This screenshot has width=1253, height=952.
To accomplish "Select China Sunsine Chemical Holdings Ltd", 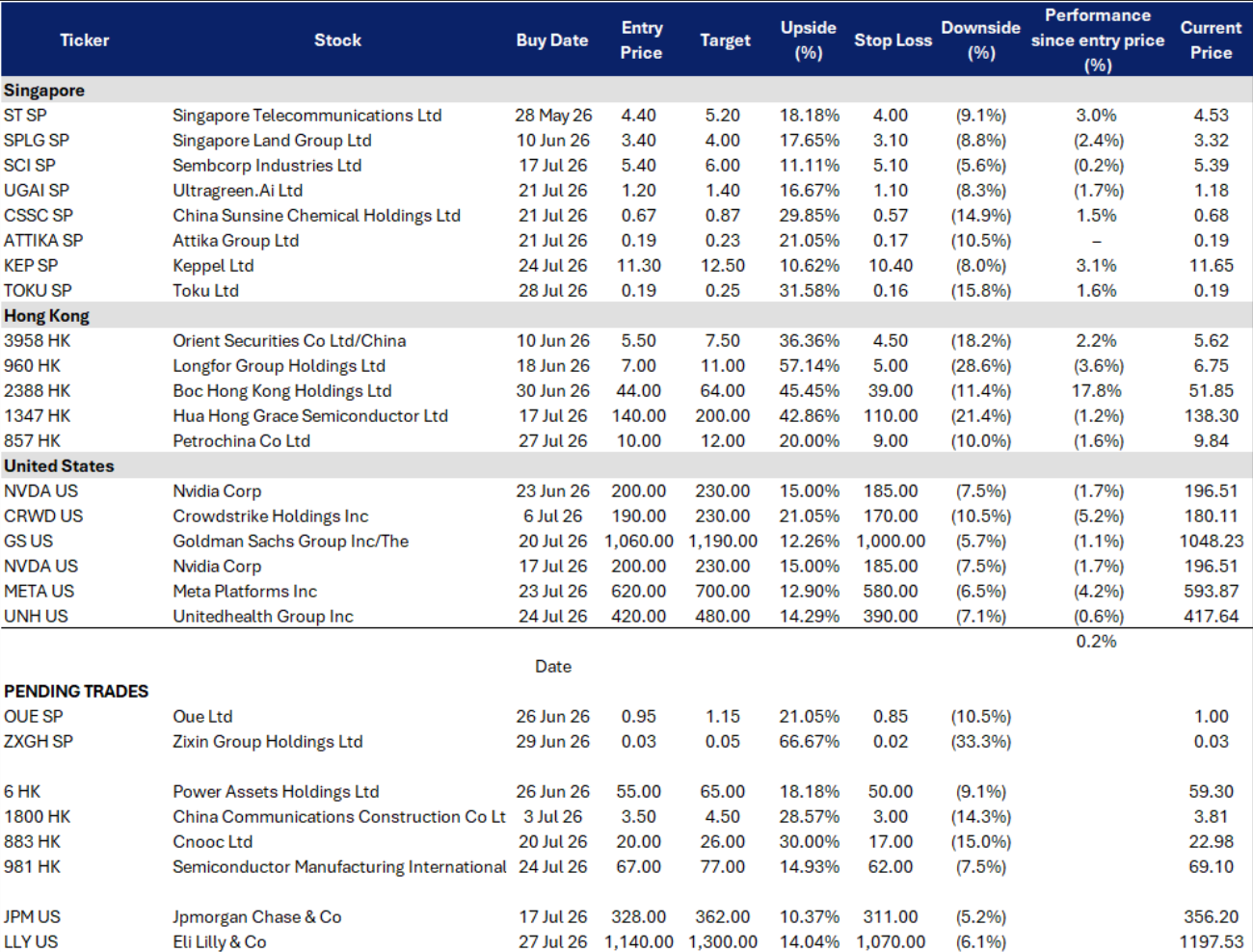I will click(316, 216).
